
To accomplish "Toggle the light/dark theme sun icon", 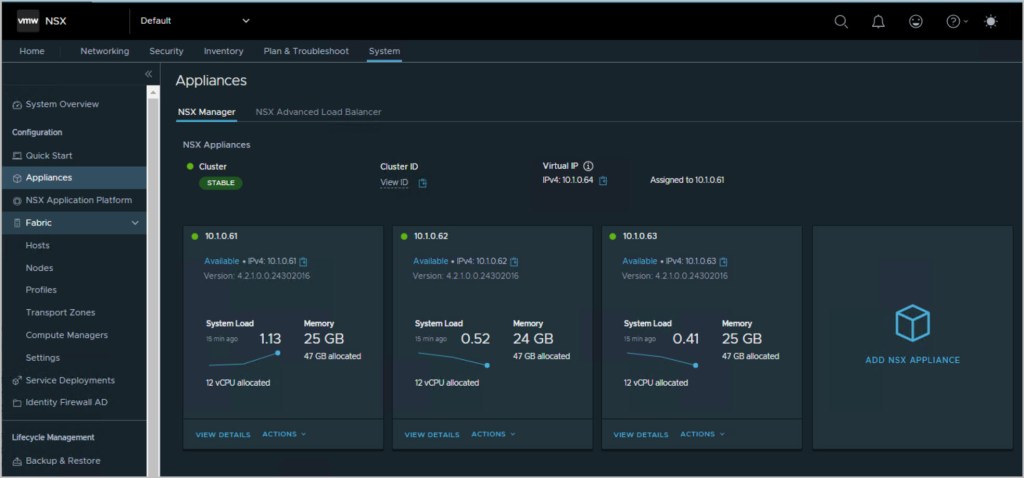I will (990, 21).
